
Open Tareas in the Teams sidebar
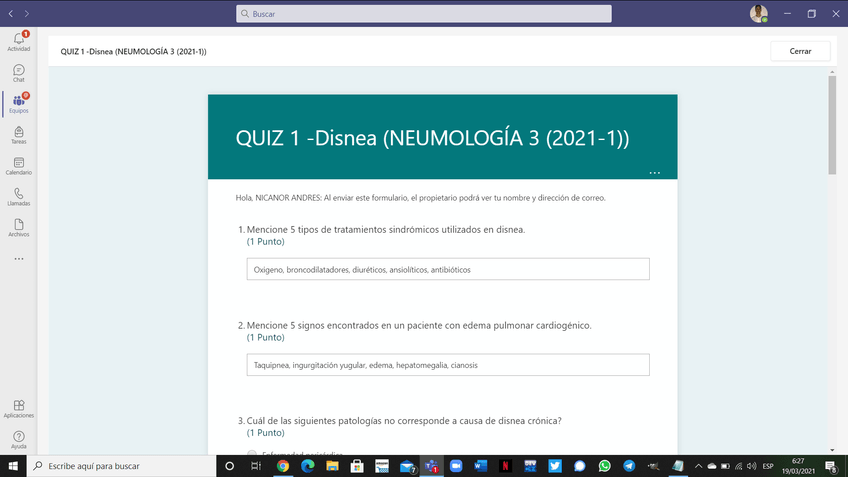pos(18,135)
